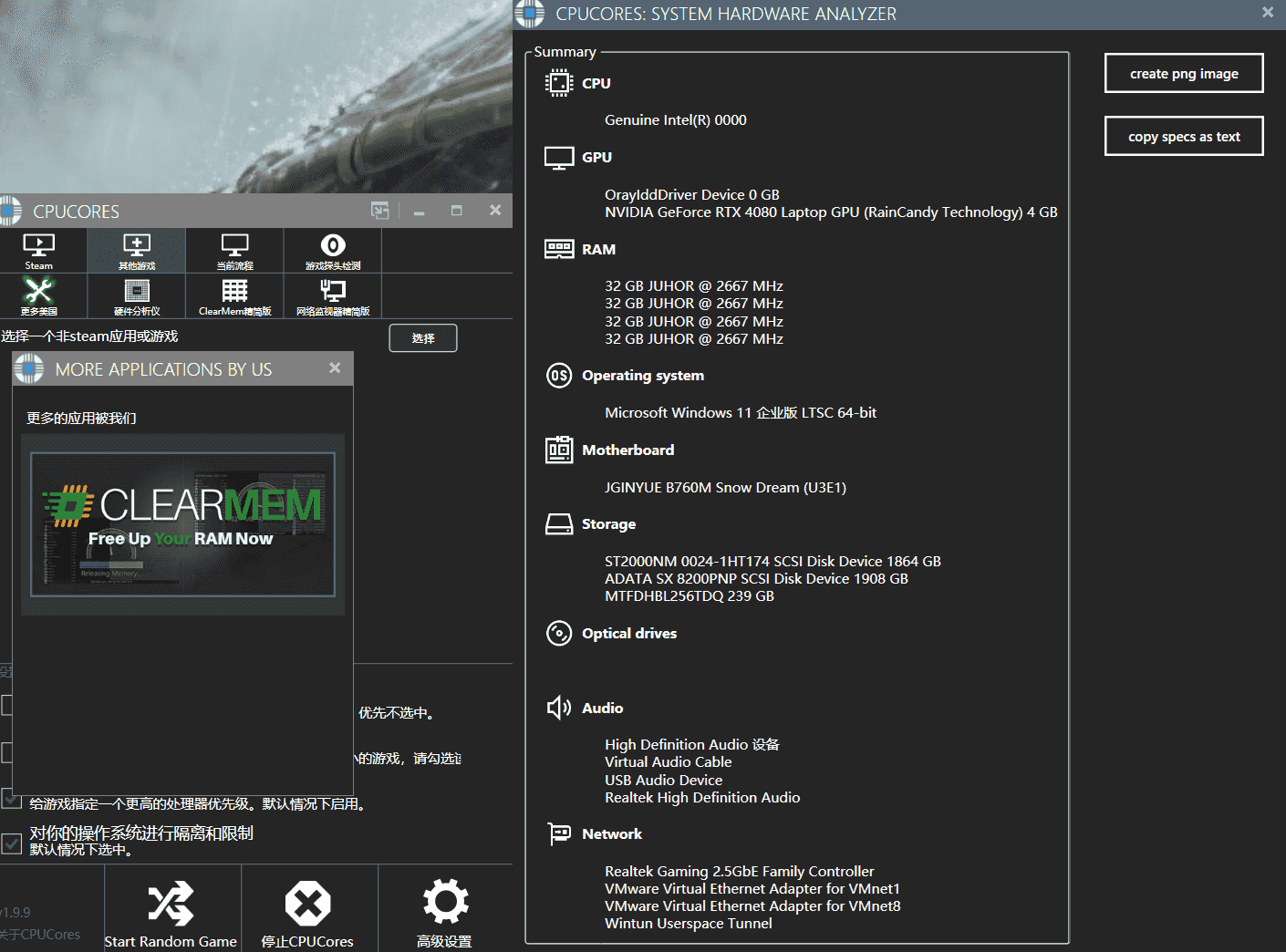This screenshot has height=952, width=1286.
Task: Open the Steam games tab
Action: pyautogui.click(x=38, y=251)
